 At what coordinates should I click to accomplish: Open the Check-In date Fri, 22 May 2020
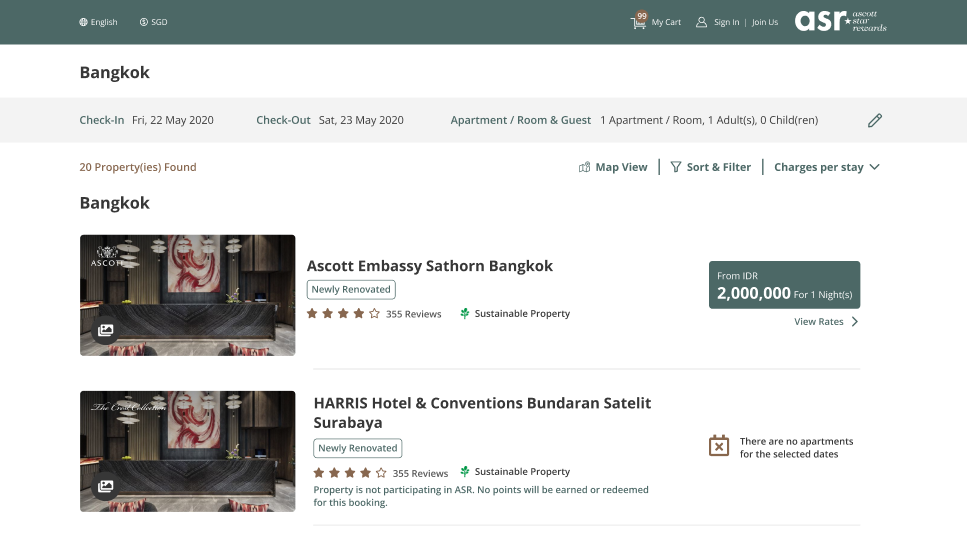point(172,120)
